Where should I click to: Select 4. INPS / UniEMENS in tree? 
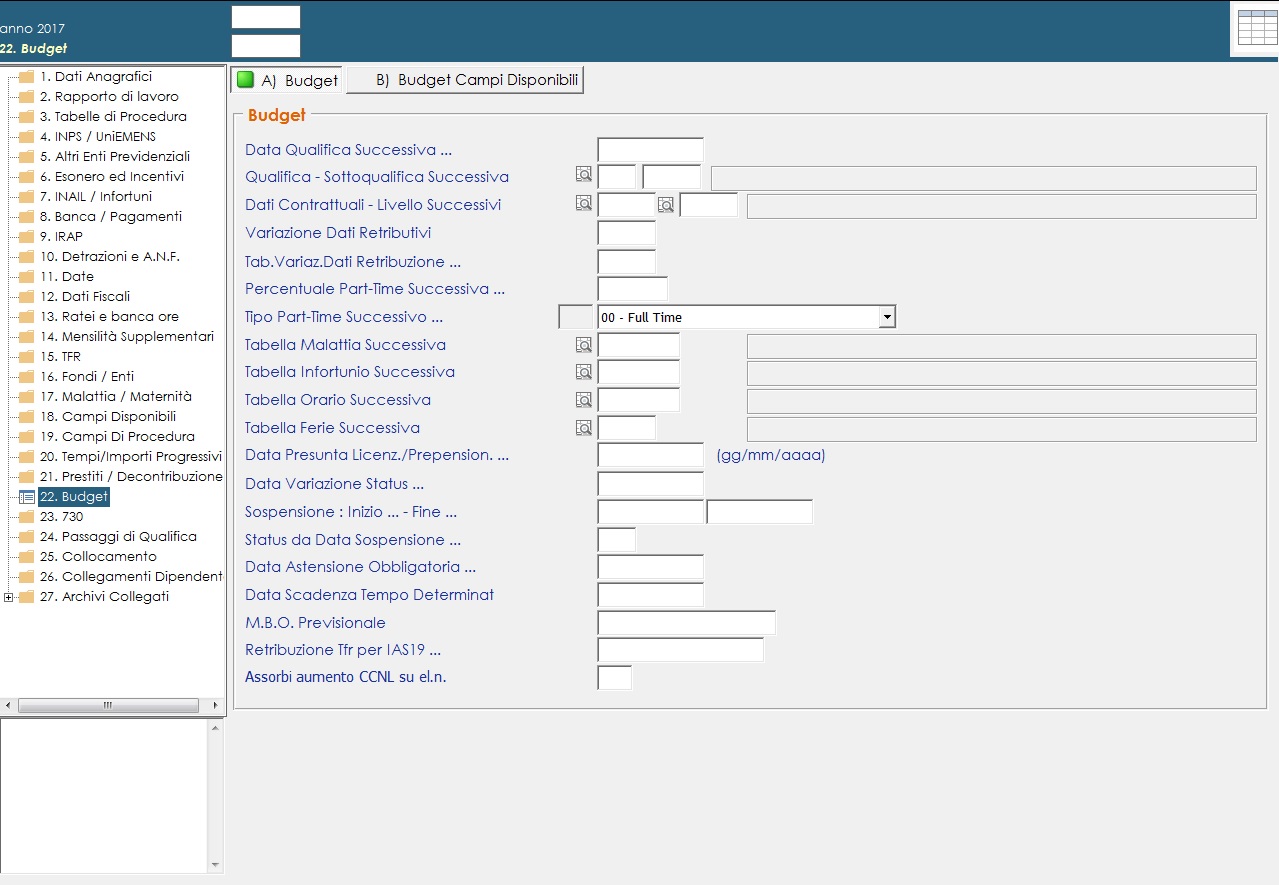(97, 136)
